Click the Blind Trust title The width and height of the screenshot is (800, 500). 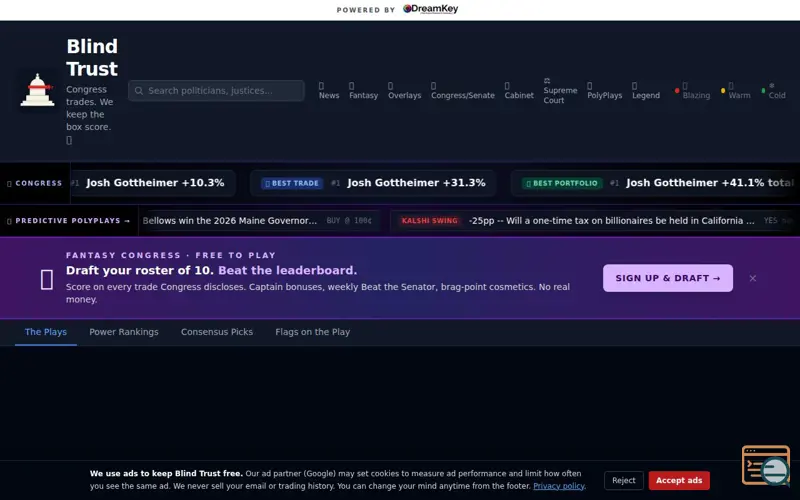[x=92, y=58]
